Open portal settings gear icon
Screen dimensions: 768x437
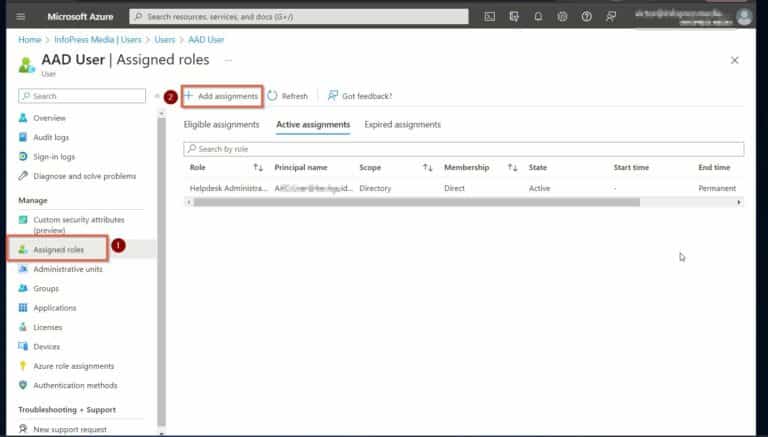[x=562, y=17]
